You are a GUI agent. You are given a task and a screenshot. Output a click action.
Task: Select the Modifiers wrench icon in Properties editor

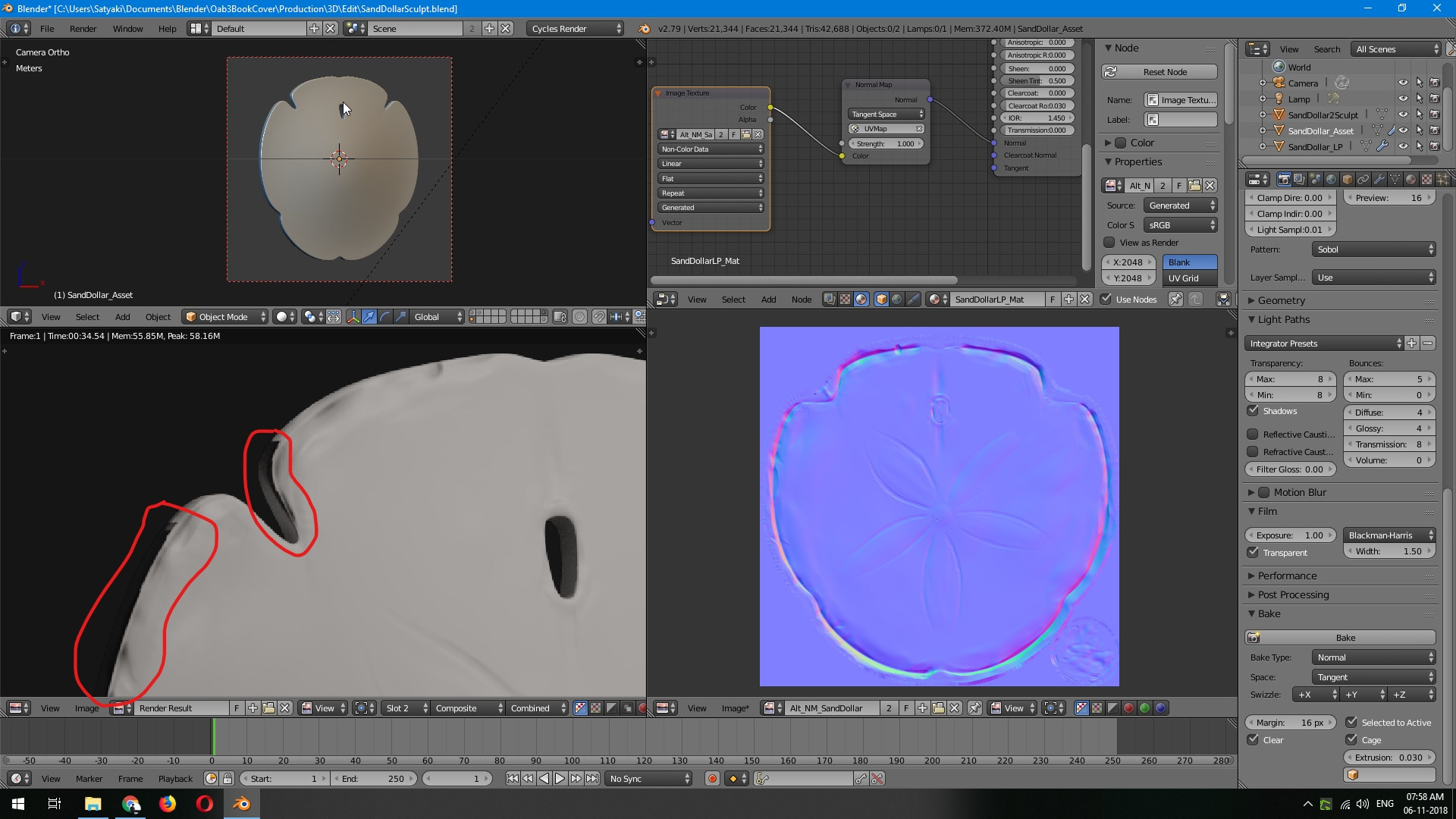[1379, 180]
